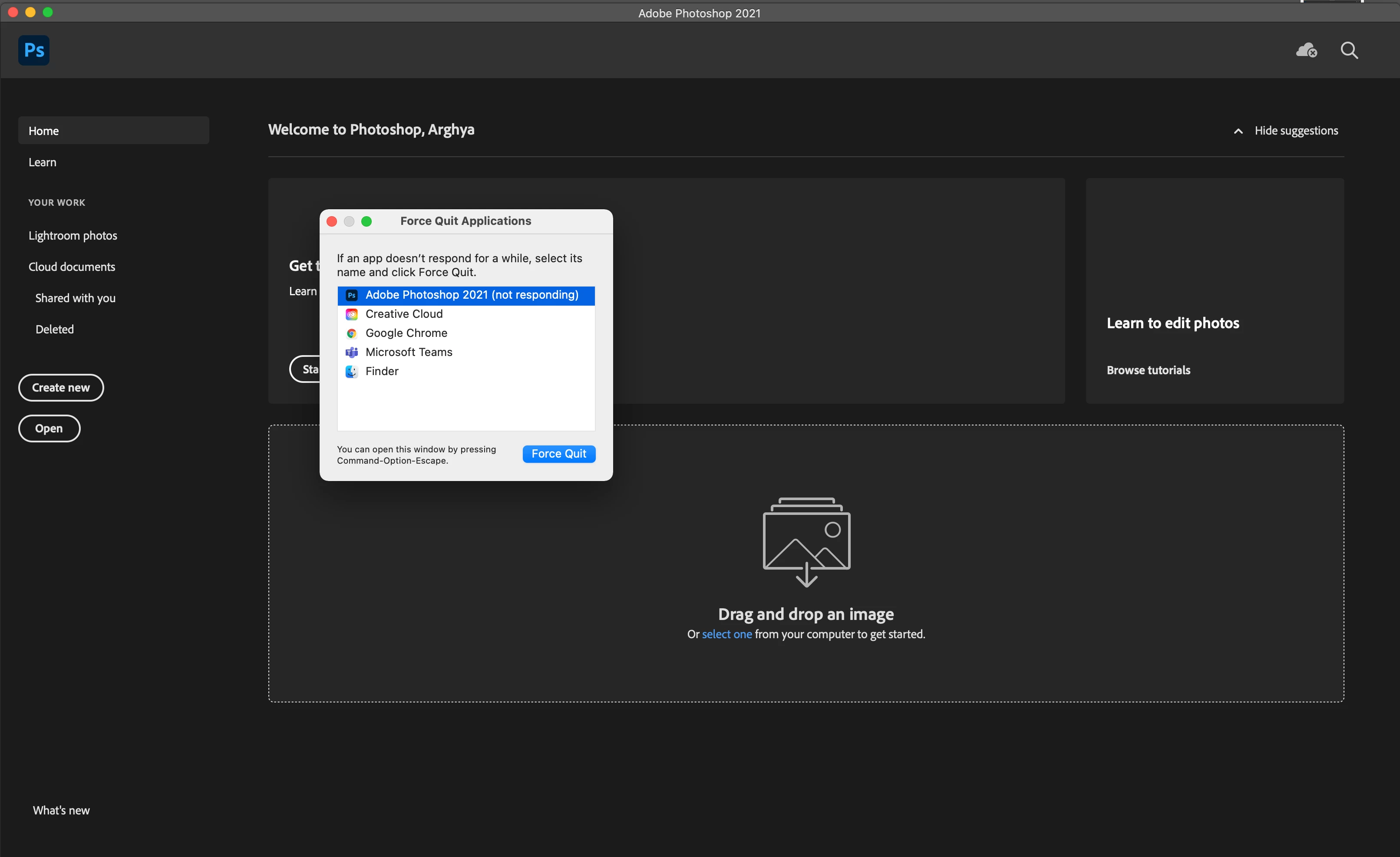Open Lightroom photos section
The image size is (1400, 857).
click(73, 236)
